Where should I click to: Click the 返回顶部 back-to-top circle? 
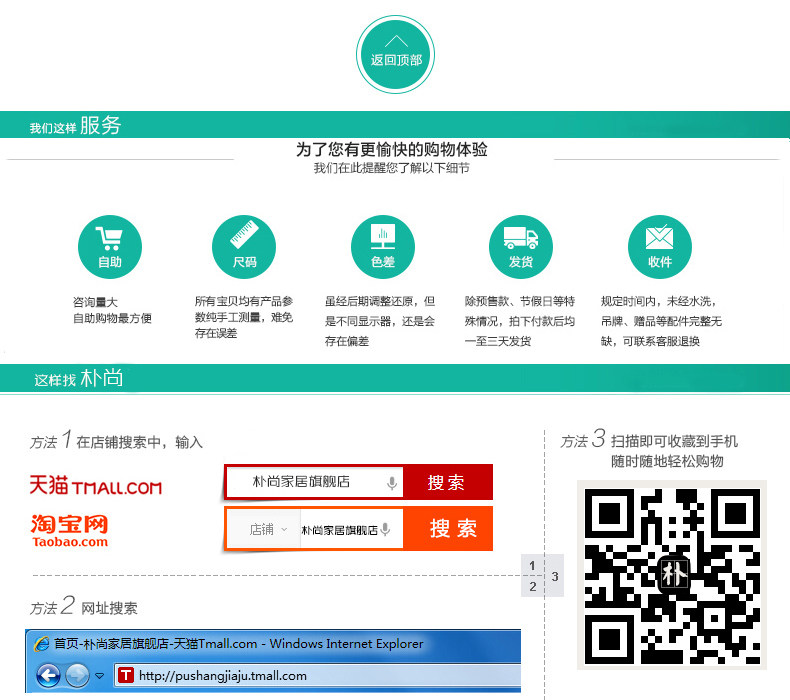click(396, 54)
